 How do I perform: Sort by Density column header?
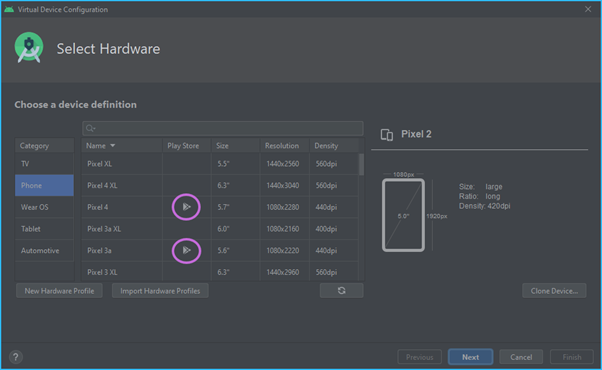pos(334,145)
